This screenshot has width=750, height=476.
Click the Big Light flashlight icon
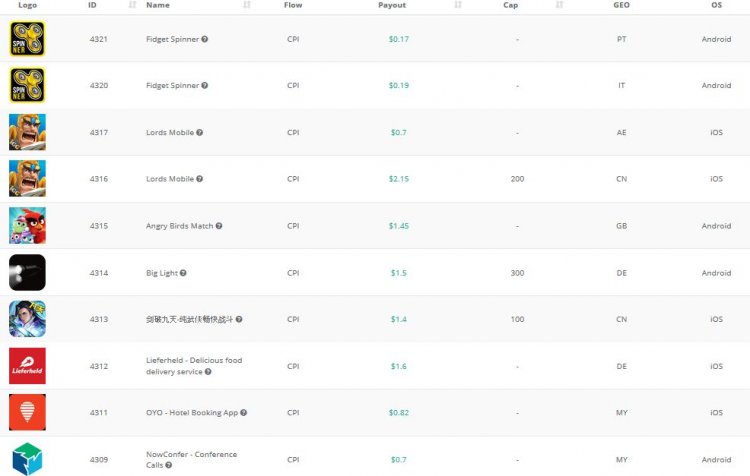pos(27,273)
